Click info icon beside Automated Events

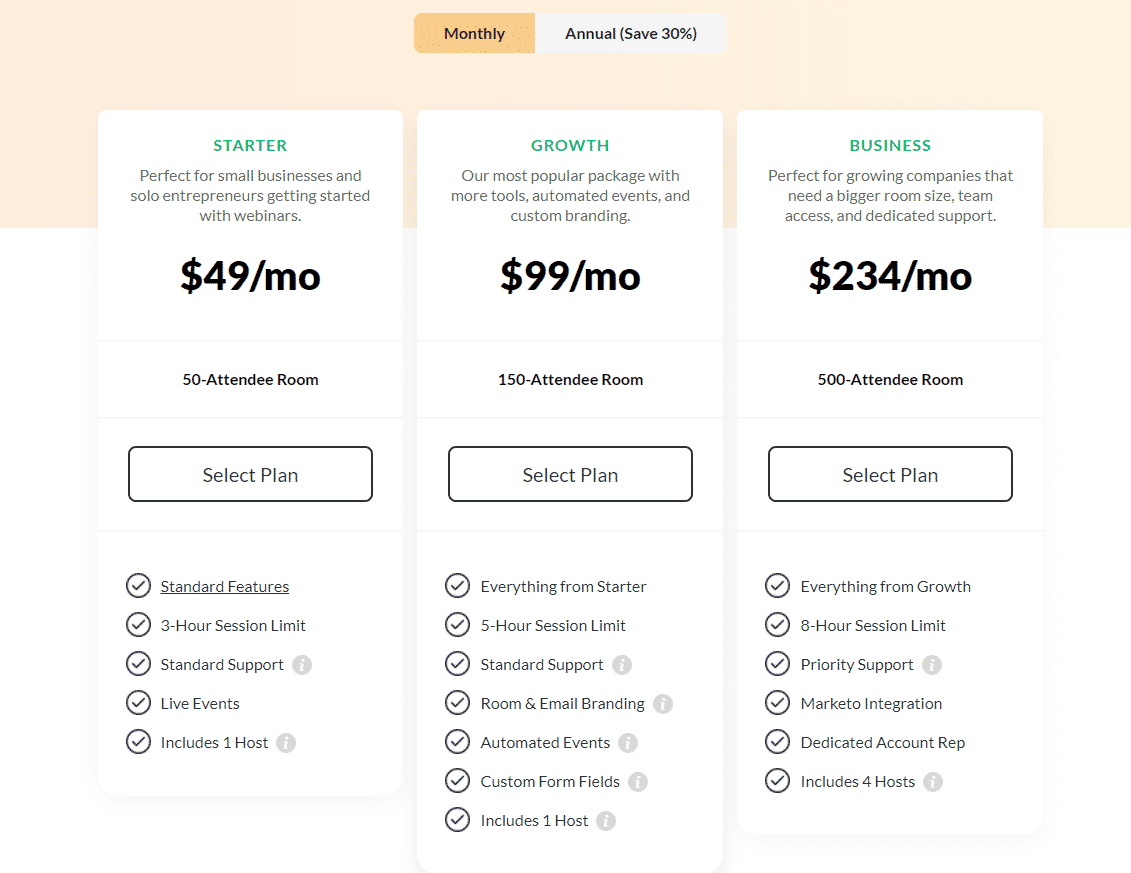pos(628,742)
